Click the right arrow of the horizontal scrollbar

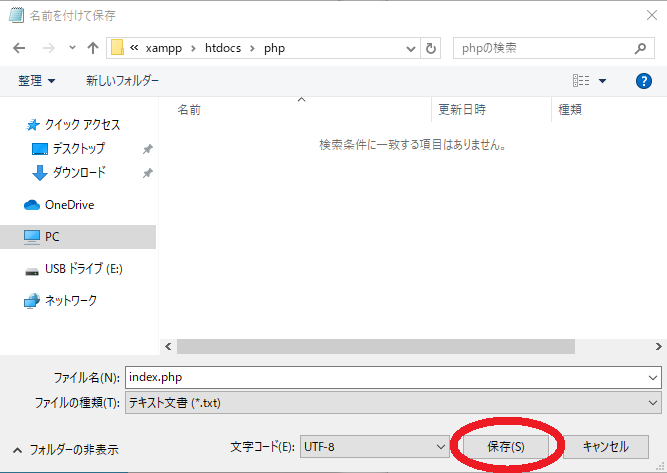click(x=658, y=347)
